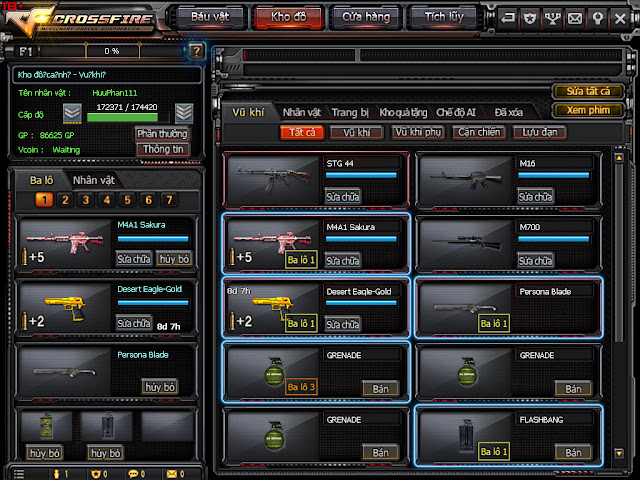Select the backpack Persona Blade image
This screenshot has width=640, height=480.
(x=65, y=372)
